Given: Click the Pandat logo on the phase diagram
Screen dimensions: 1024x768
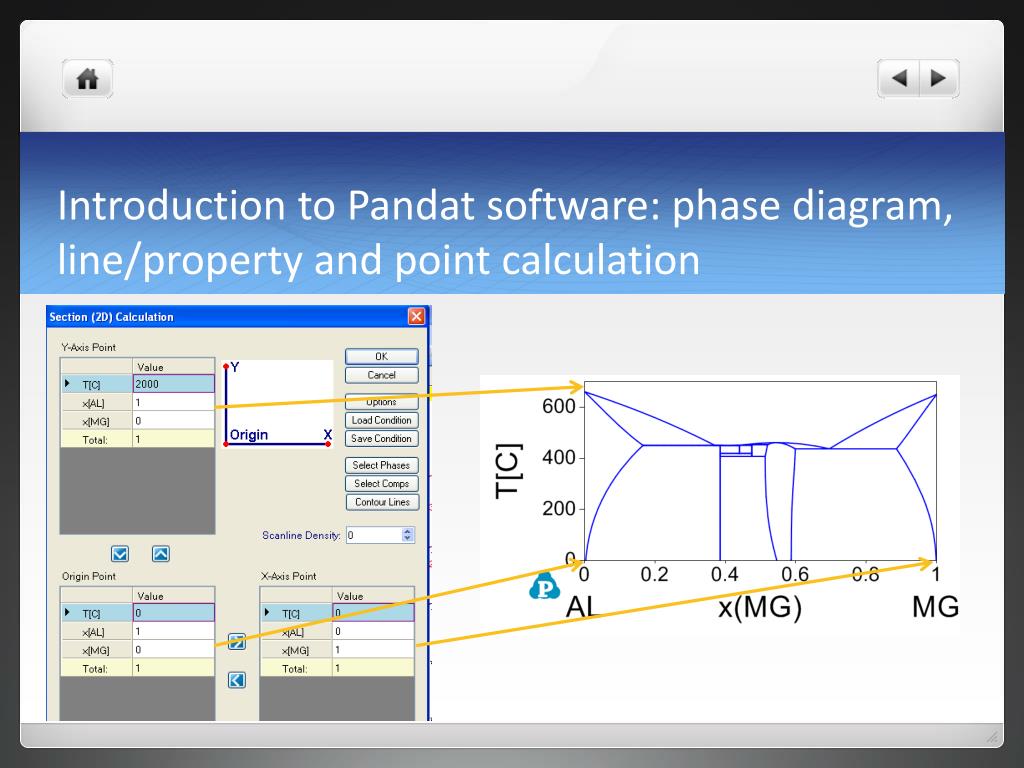Looking at the screenshot, I should 544,586.
